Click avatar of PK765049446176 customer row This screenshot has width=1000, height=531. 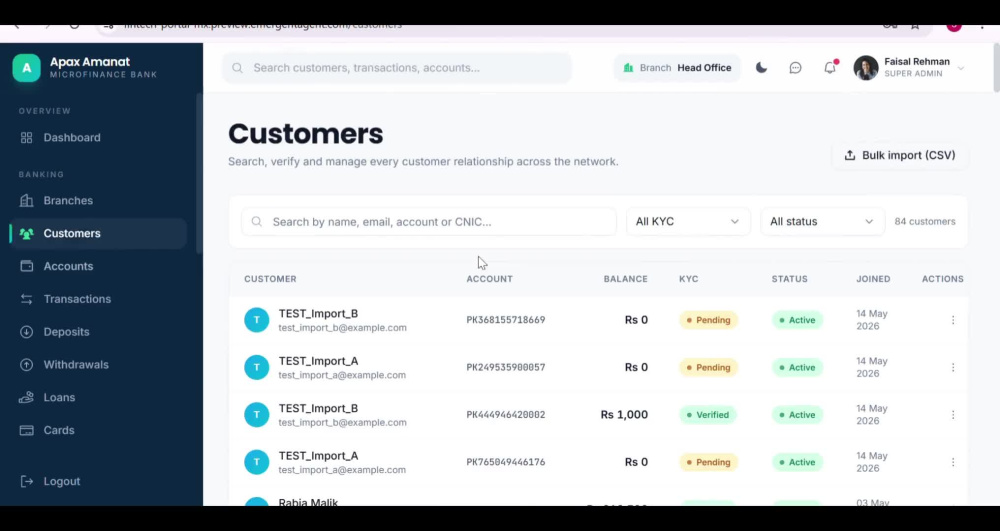(x=256, y=462)
